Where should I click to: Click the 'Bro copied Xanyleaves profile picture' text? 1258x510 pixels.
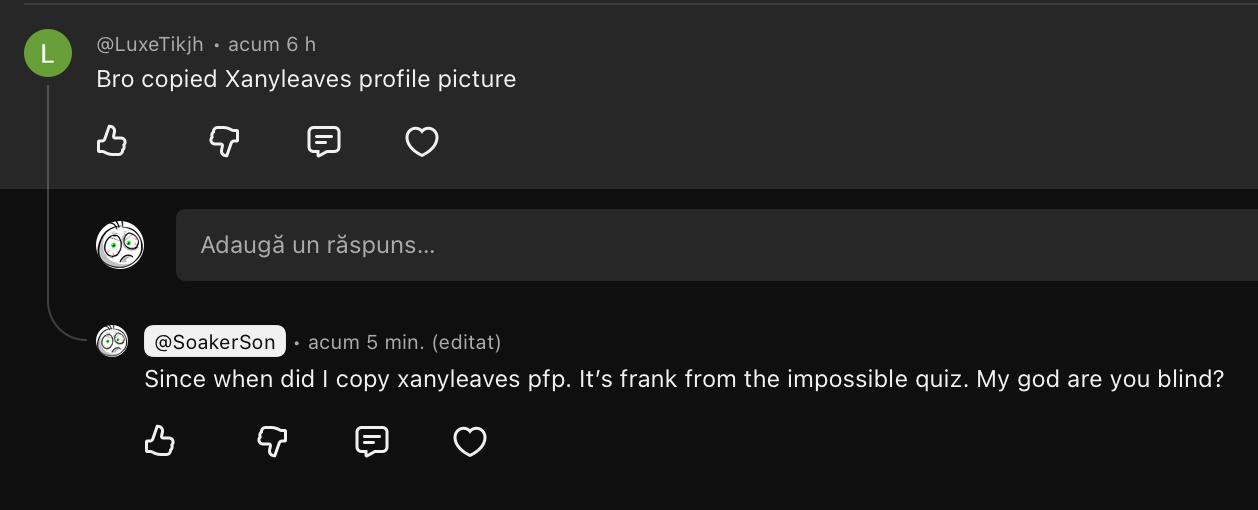click(x=306, y=79)
